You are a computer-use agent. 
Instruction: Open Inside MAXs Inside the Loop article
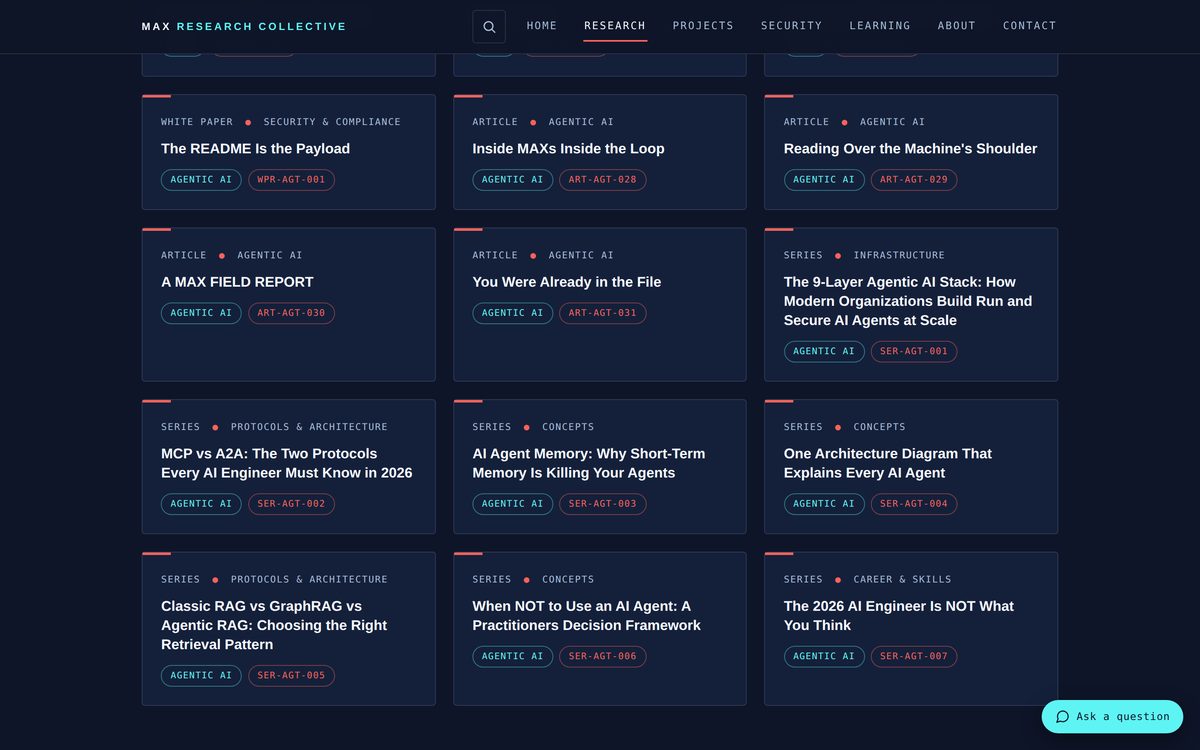568,149
